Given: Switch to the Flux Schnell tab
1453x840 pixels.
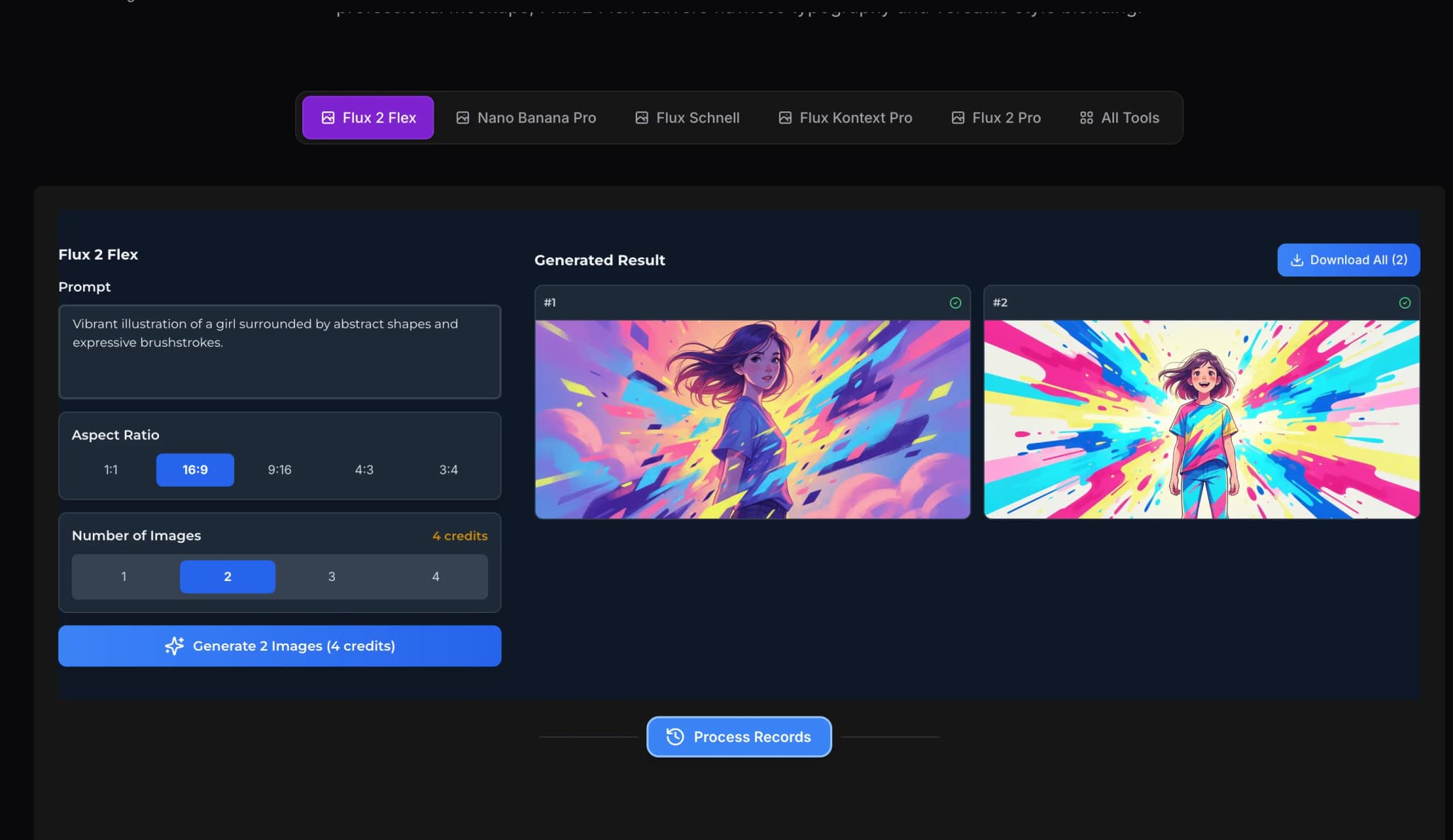Looking at the screenshot, I should [687, 118].
